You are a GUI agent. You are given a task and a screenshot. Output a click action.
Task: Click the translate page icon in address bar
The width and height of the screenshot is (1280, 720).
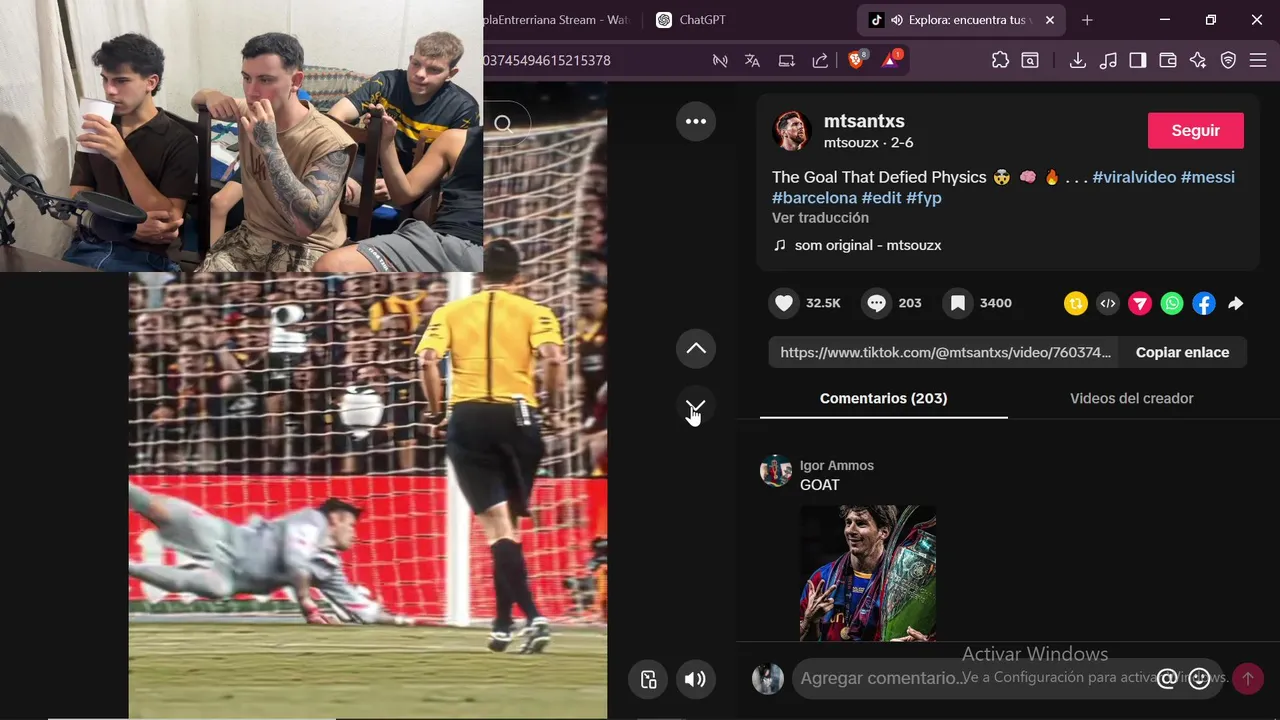(x=753, y=60)
